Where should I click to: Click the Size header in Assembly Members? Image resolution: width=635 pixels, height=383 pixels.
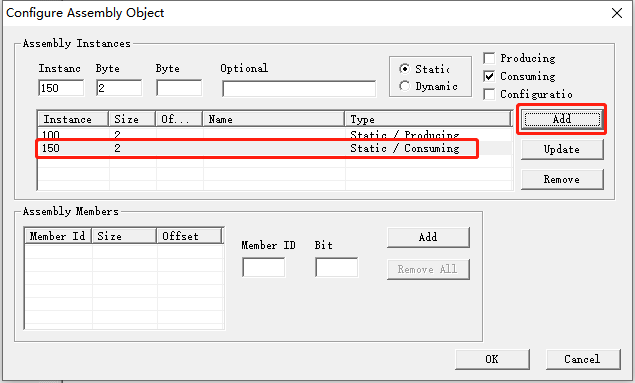(x=124, y=236)
